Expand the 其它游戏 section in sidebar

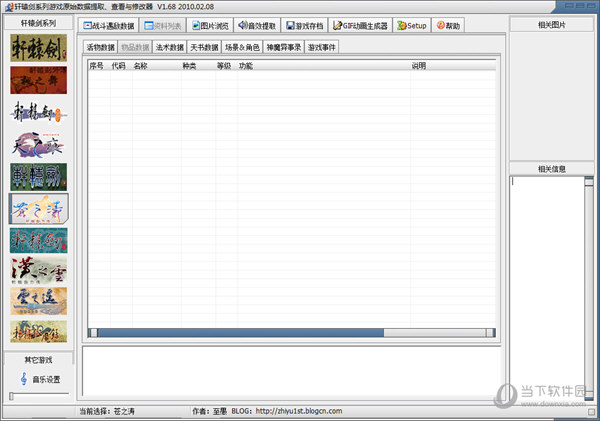[39, 359]
